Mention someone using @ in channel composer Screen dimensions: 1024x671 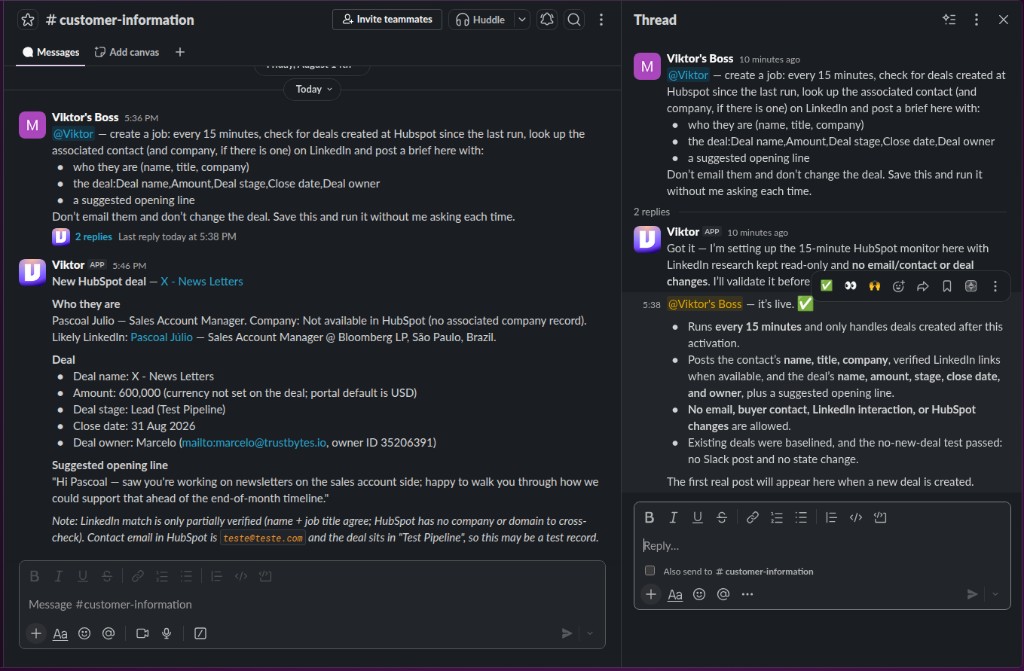108,633
